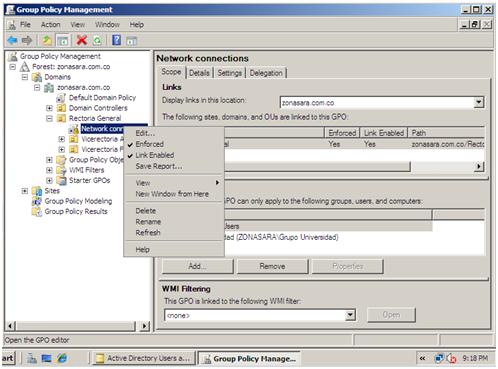Click the Links list scroll right arrow
Viewport: 498px width, 369px height.
(x=479, y=166)
